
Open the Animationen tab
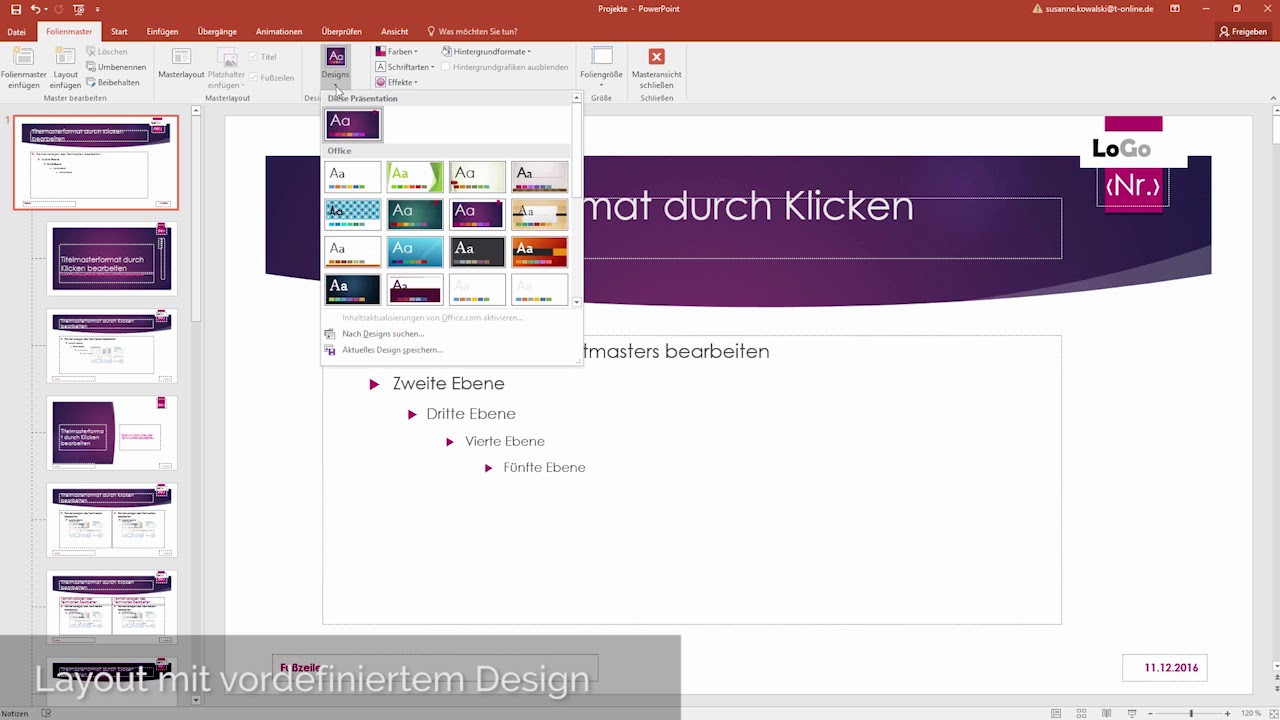pos(279,31)
